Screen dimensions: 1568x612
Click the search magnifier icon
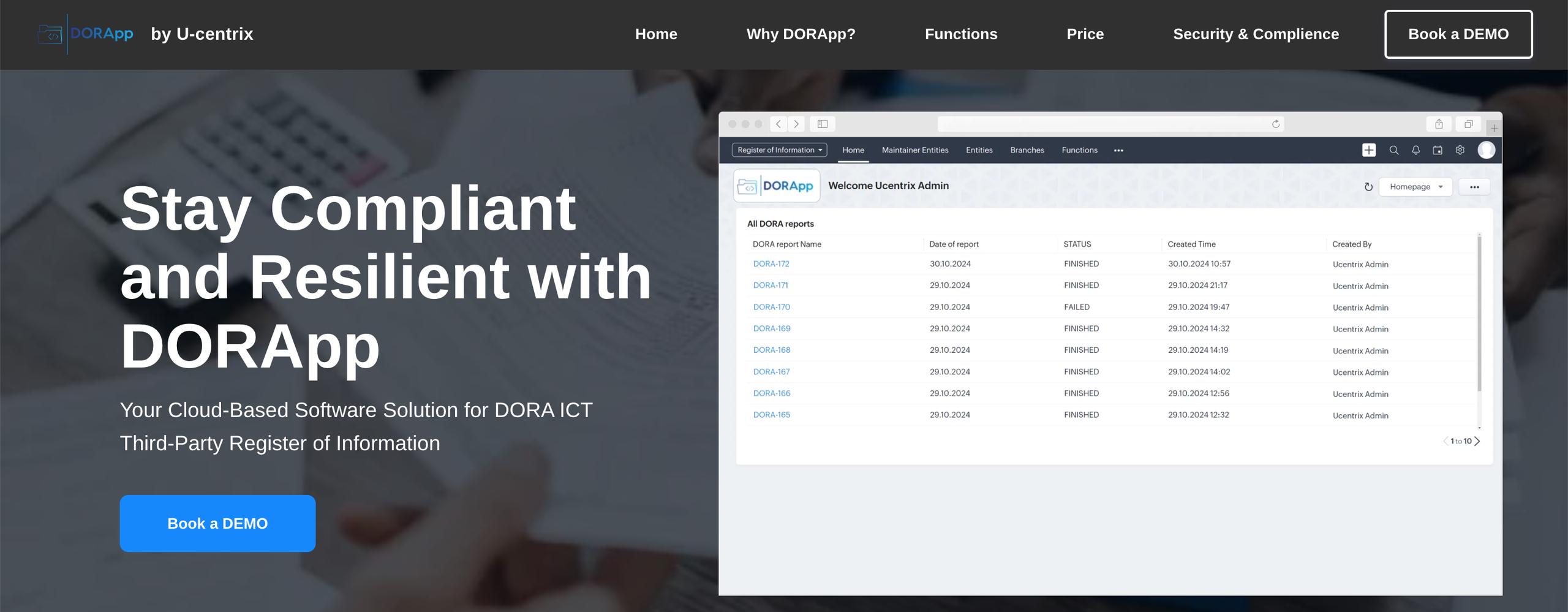1393,150
